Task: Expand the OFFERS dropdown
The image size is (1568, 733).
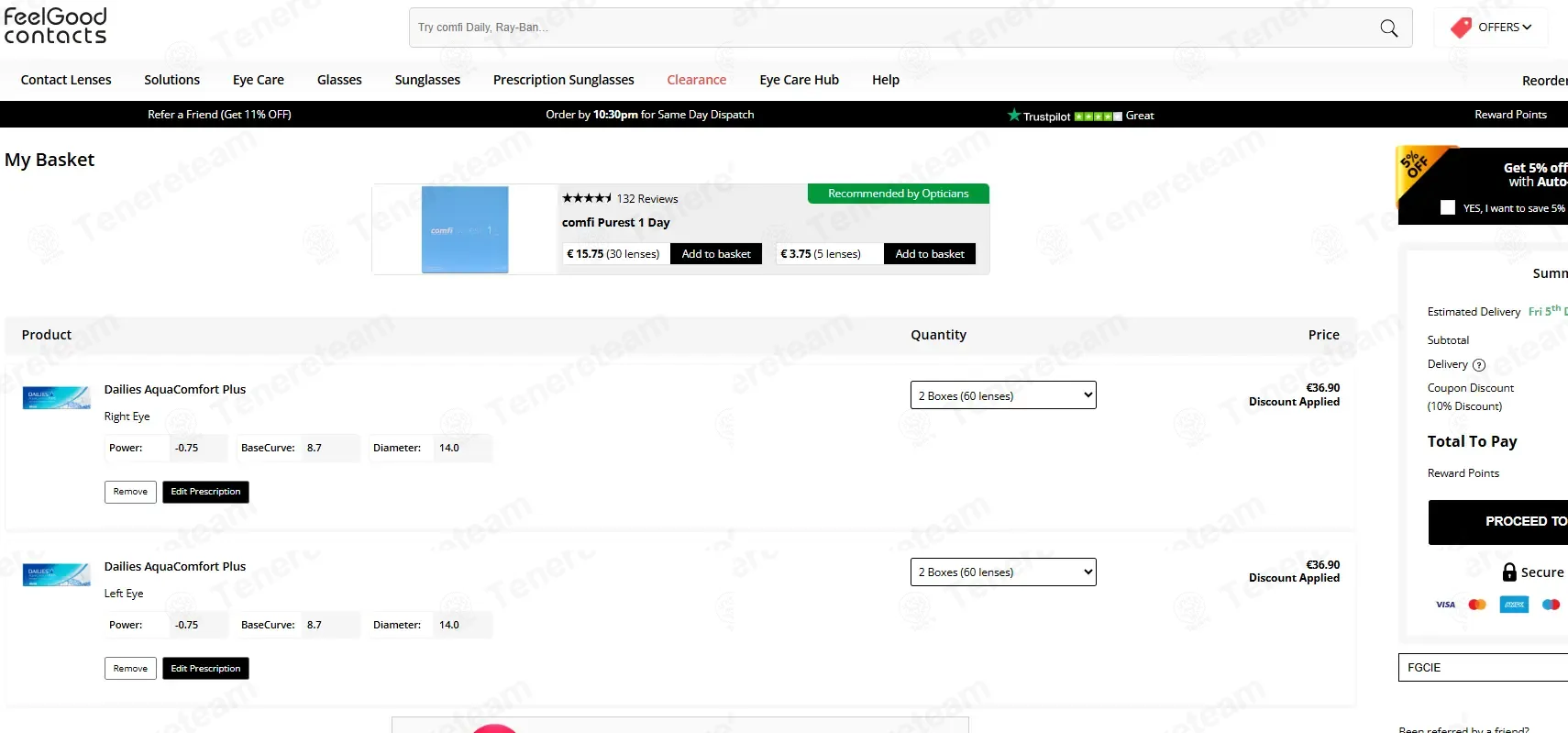Action: coord(1505,28)
